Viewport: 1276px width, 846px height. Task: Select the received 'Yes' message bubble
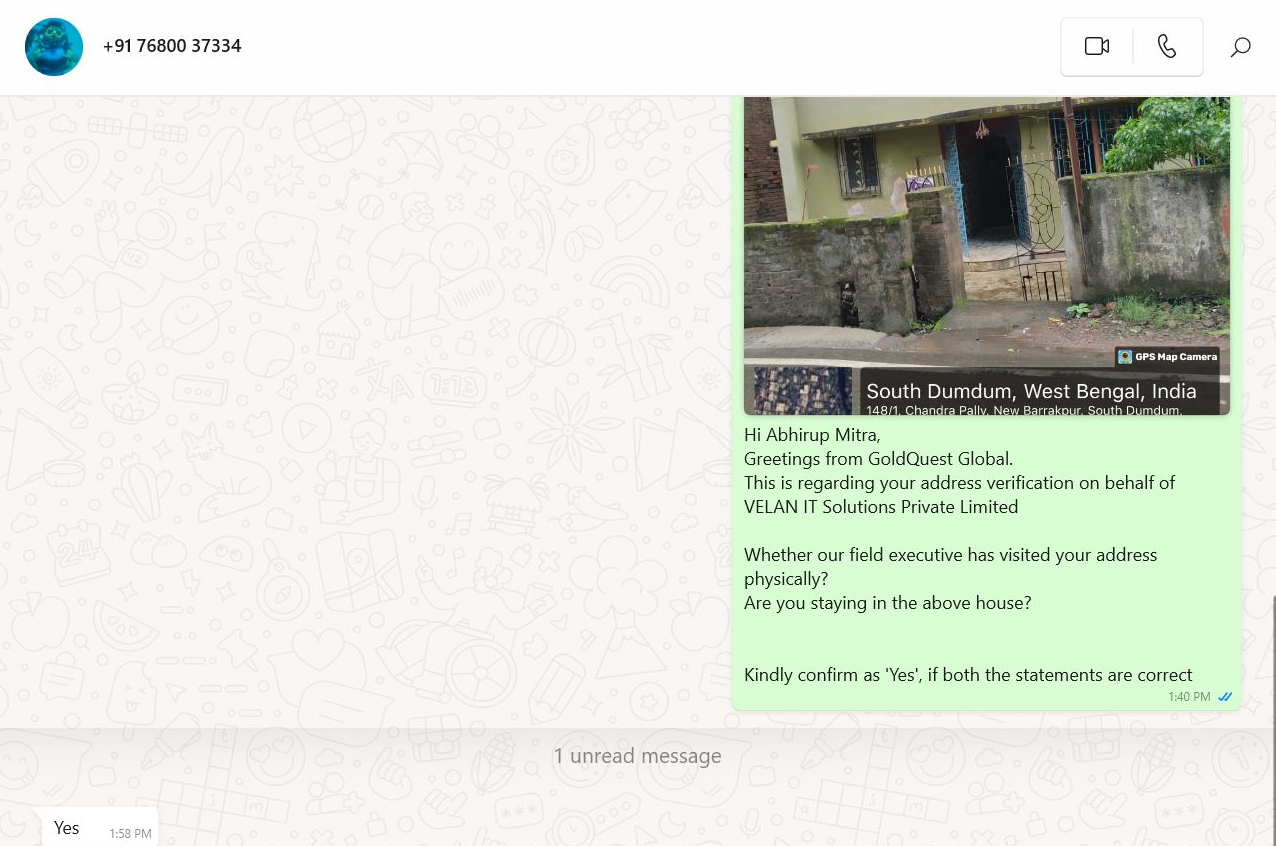tap(100, 827)
